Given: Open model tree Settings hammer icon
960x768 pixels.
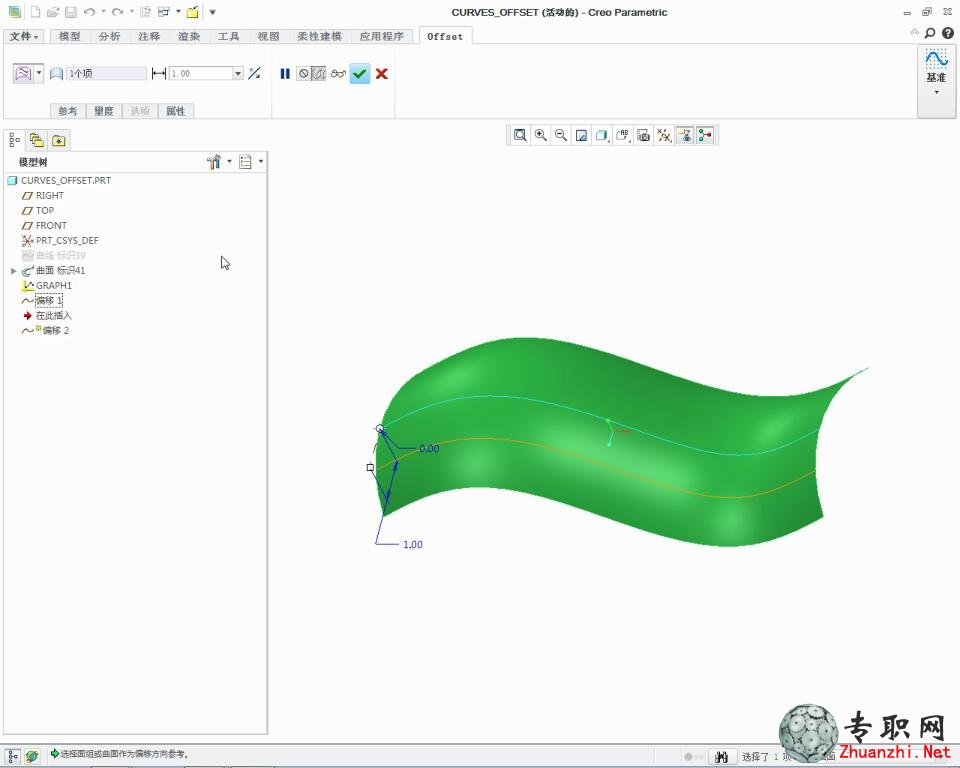Looking at the screenshot, I should pos(214,162).
